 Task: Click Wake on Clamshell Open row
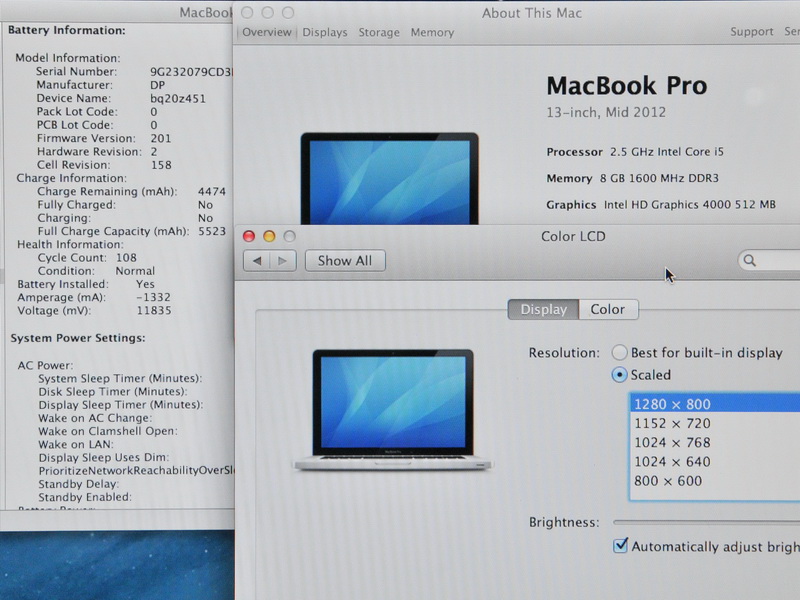point(108,431)
